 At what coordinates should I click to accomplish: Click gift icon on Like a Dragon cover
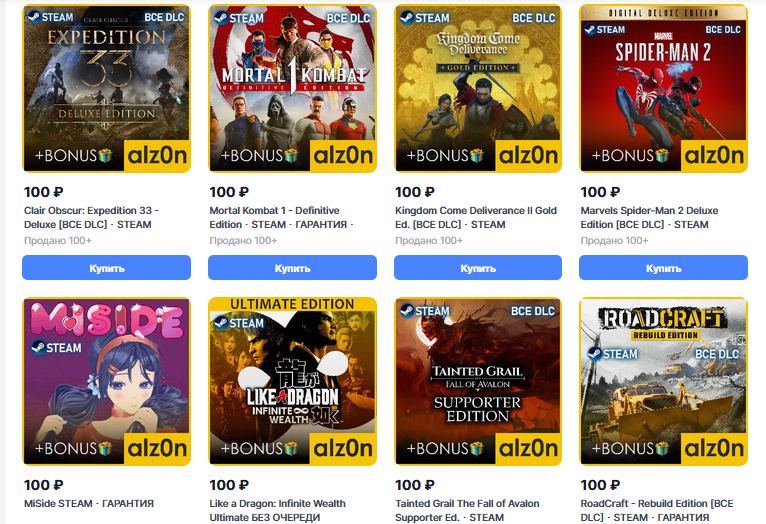pos(291,448)
